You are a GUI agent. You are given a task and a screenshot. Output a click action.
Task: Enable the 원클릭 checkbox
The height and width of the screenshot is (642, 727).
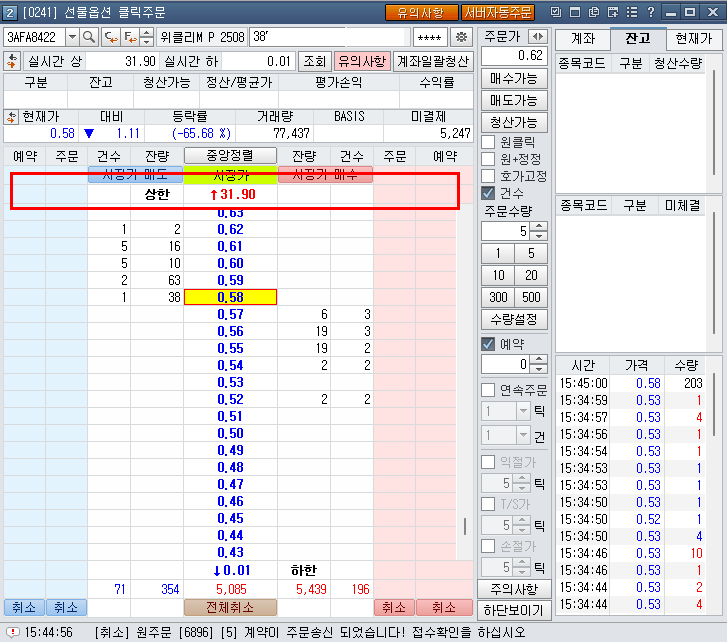(488, 142)
